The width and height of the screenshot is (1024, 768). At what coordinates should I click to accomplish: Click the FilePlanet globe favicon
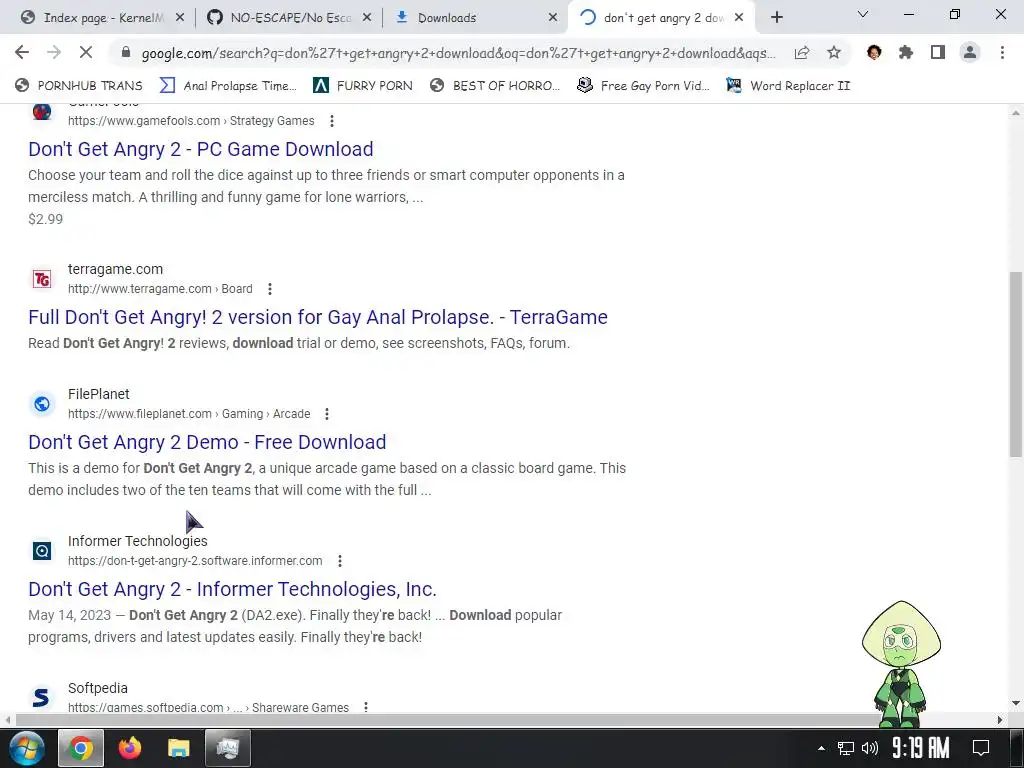click(x=42, y=404)
